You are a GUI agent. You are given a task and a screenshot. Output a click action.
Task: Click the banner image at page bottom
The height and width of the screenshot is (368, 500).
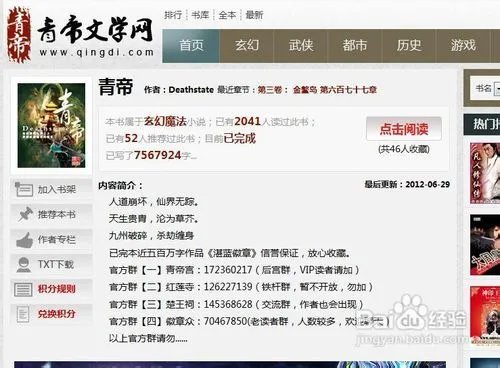[230, 364]
